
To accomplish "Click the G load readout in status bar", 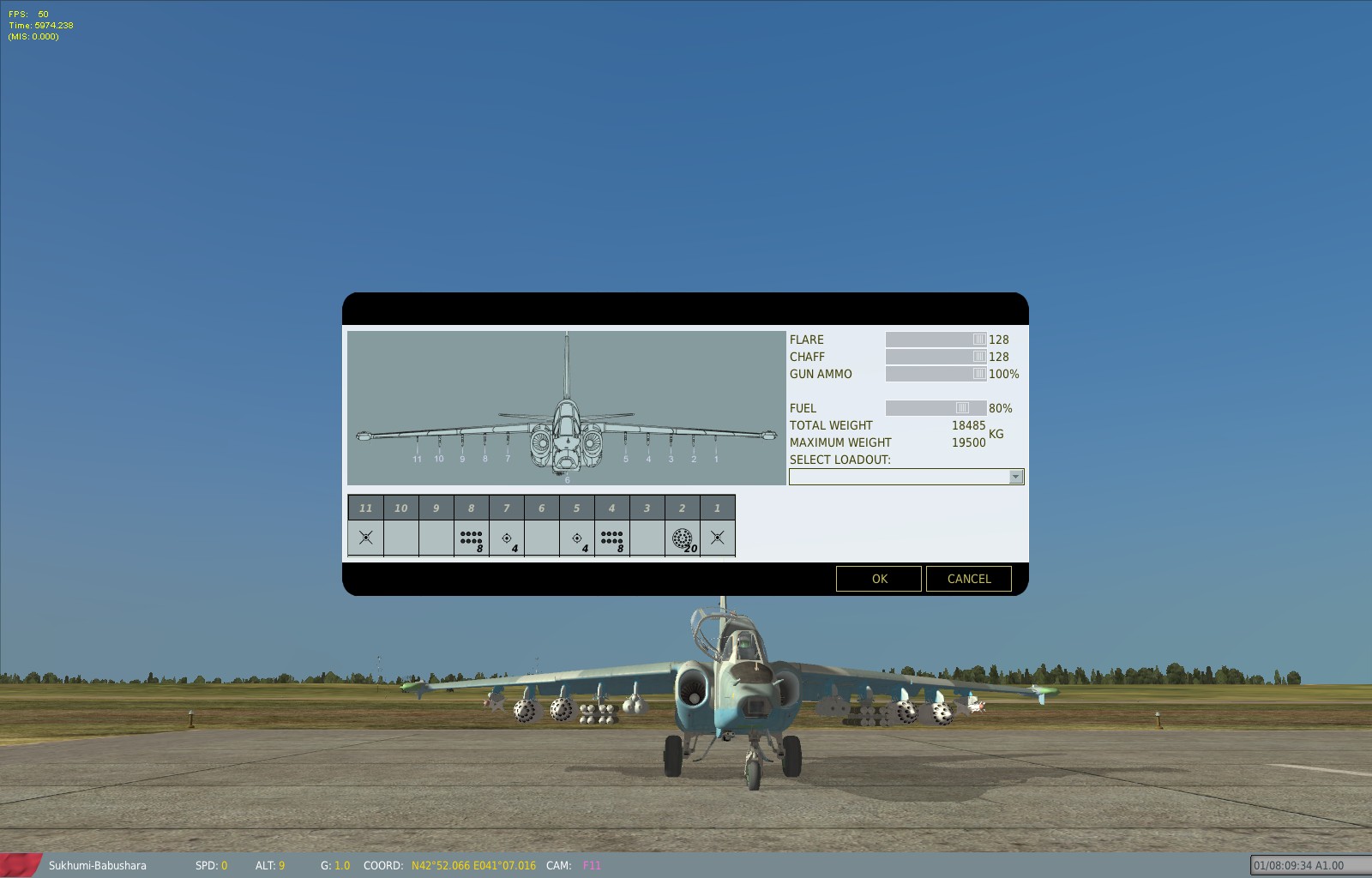I will point(335,865).
